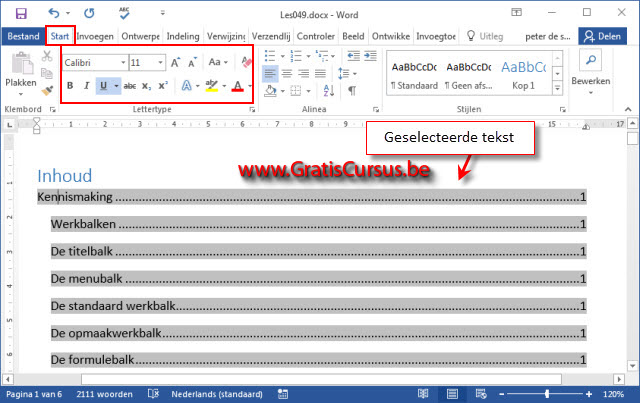Apply yellow text highlight color
Image resolution: width=640 pixels, height=403 pixels.
click(x=211, y=86)
